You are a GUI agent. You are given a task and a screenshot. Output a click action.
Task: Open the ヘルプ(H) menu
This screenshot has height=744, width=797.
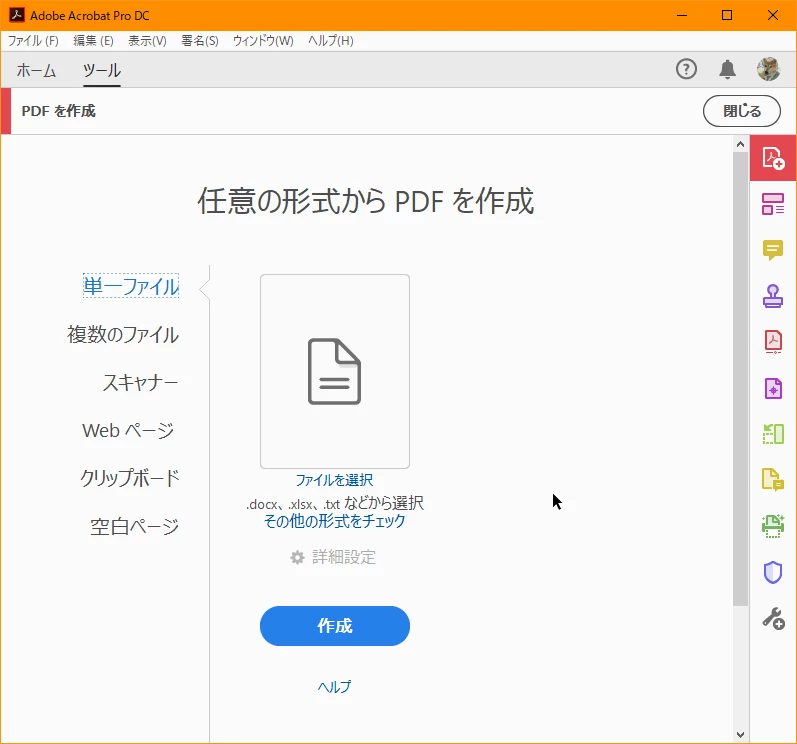tap(330, 41)
